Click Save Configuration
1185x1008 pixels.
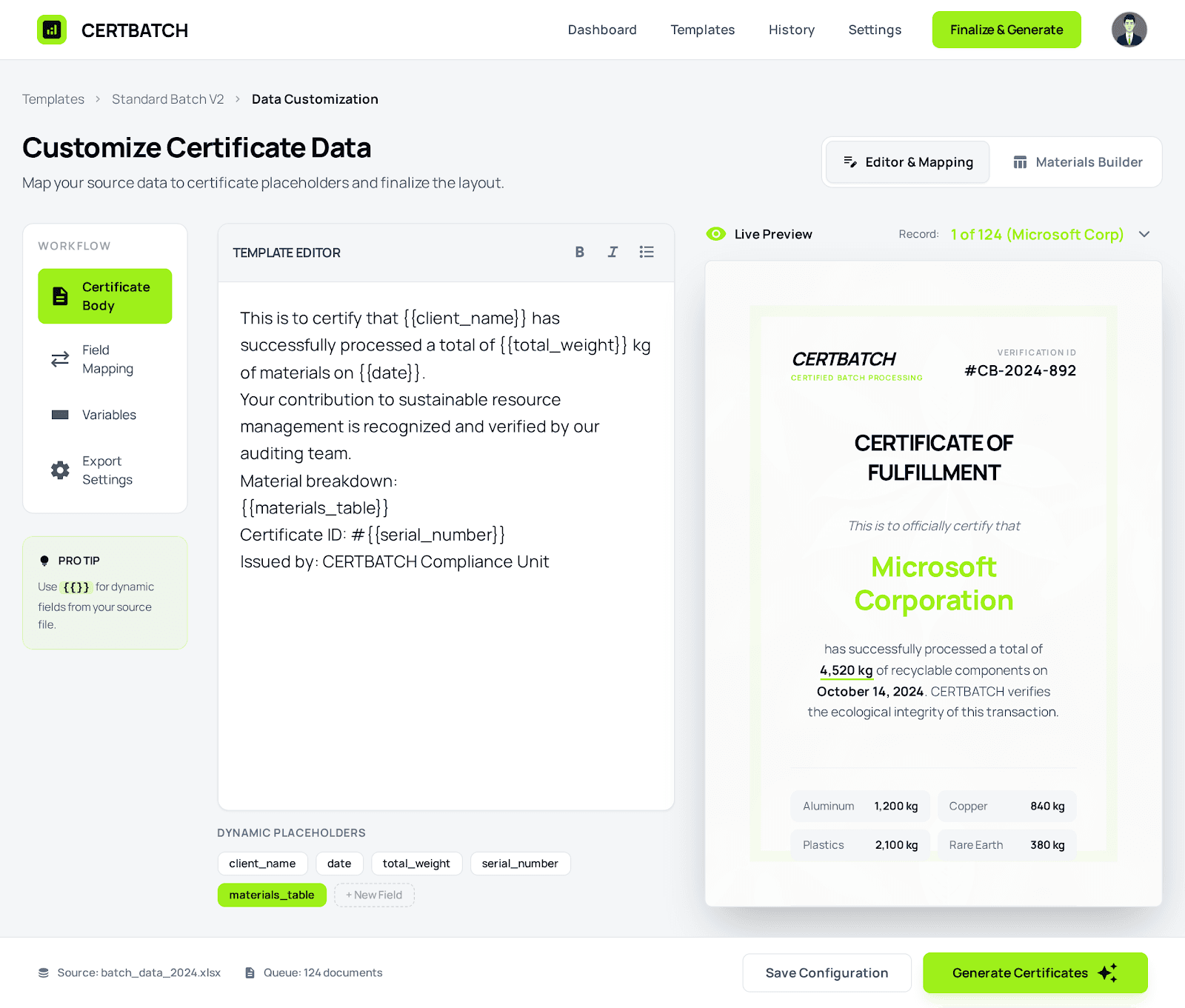click(x=827, y=972)
